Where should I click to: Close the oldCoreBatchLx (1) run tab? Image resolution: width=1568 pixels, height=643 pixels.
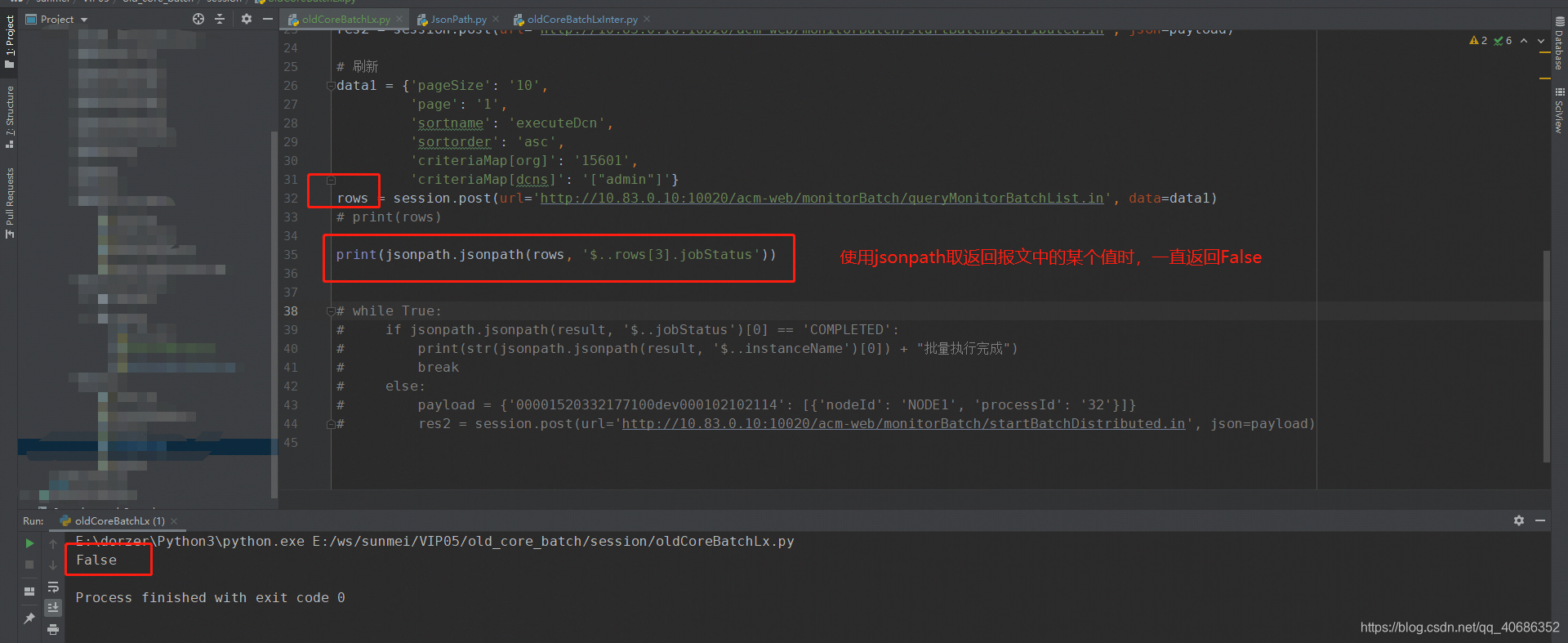(x=174, y=520)
